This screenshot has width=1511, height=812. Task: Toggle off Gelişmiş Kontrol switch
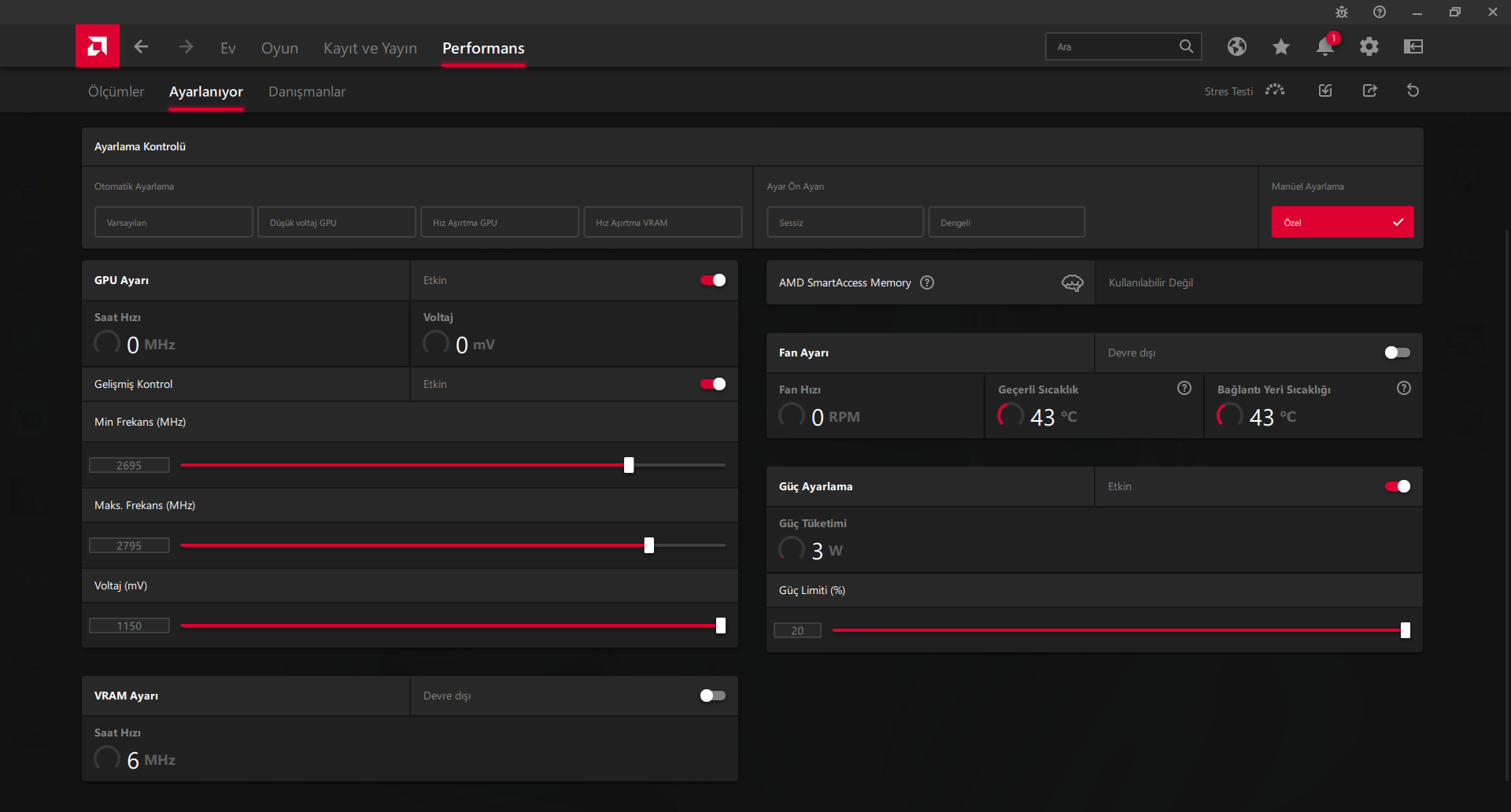click(x=713, y=384)
